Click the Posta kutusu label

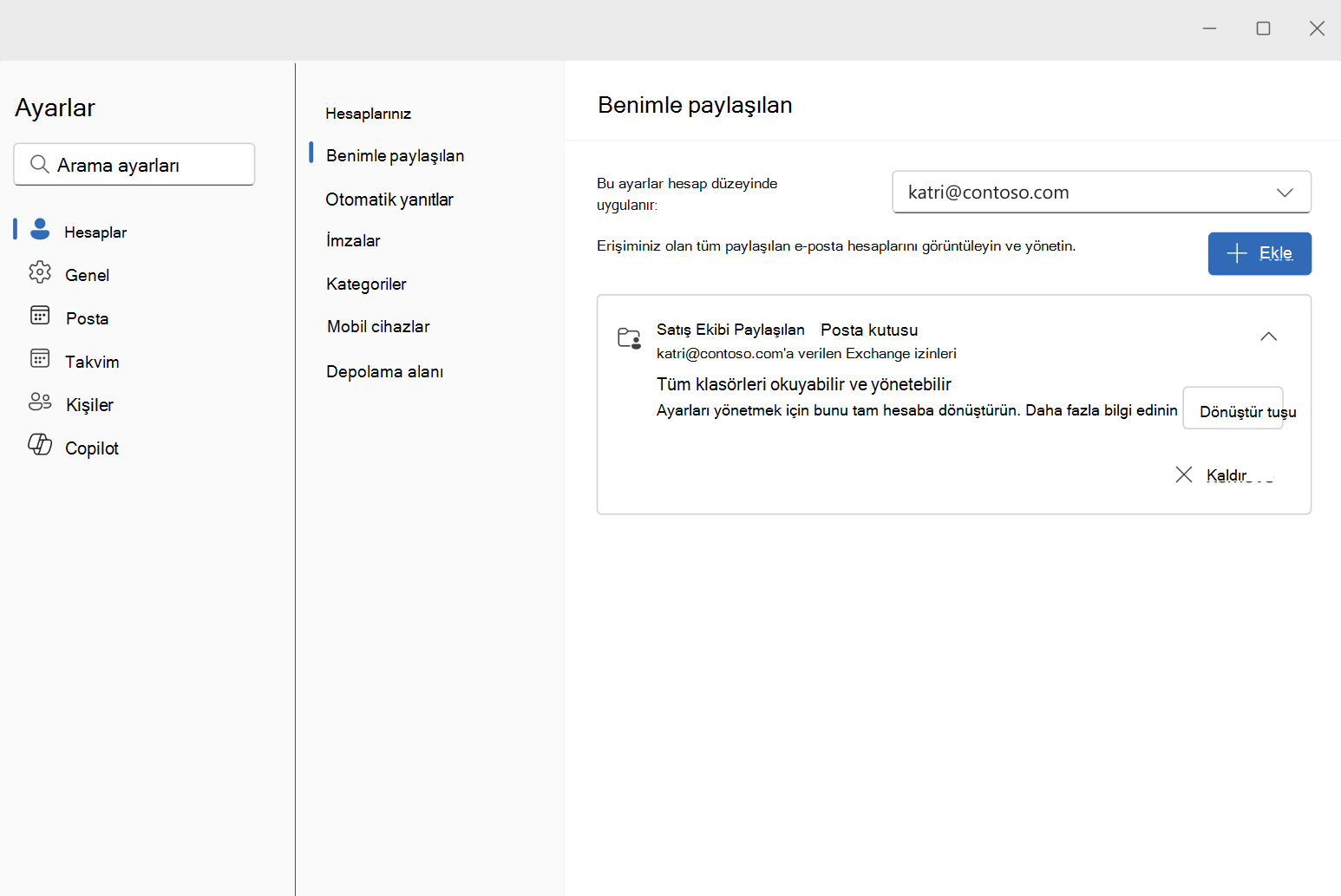(869, 330)
